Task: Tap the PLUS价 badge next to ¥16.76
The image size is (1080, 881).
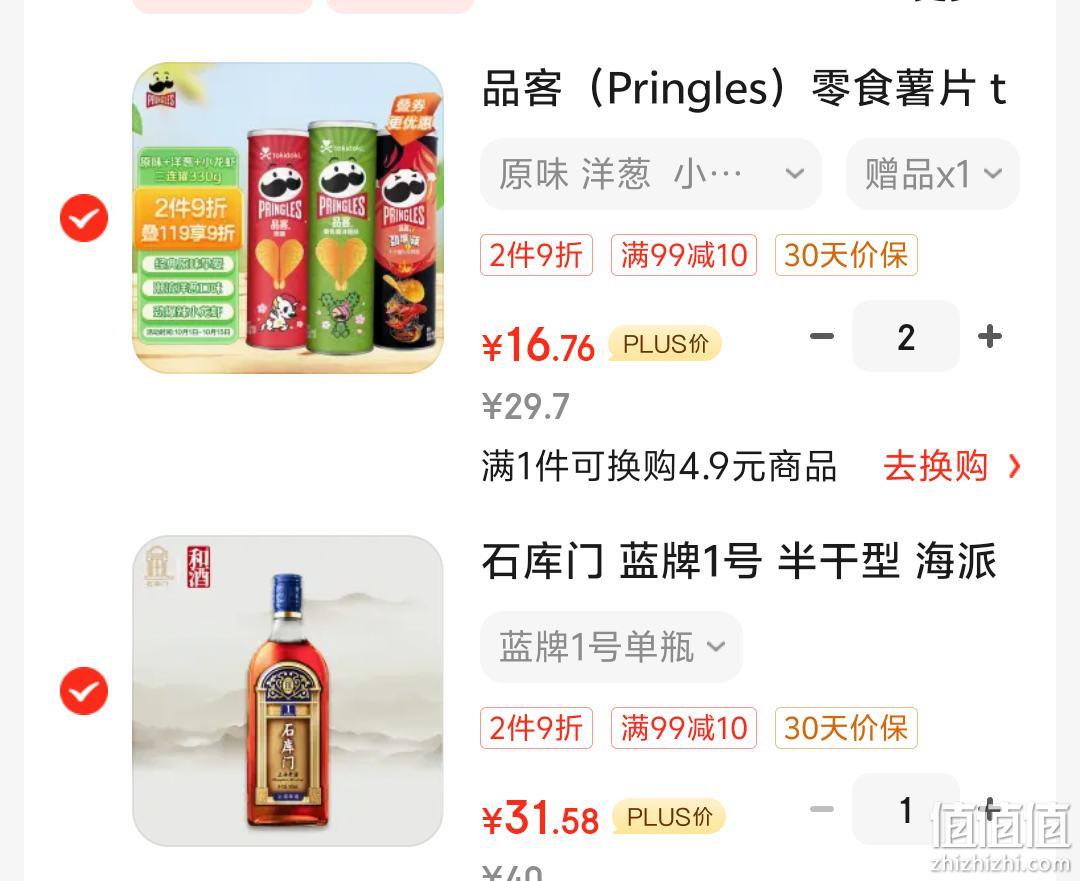Action: pos(665,344)
